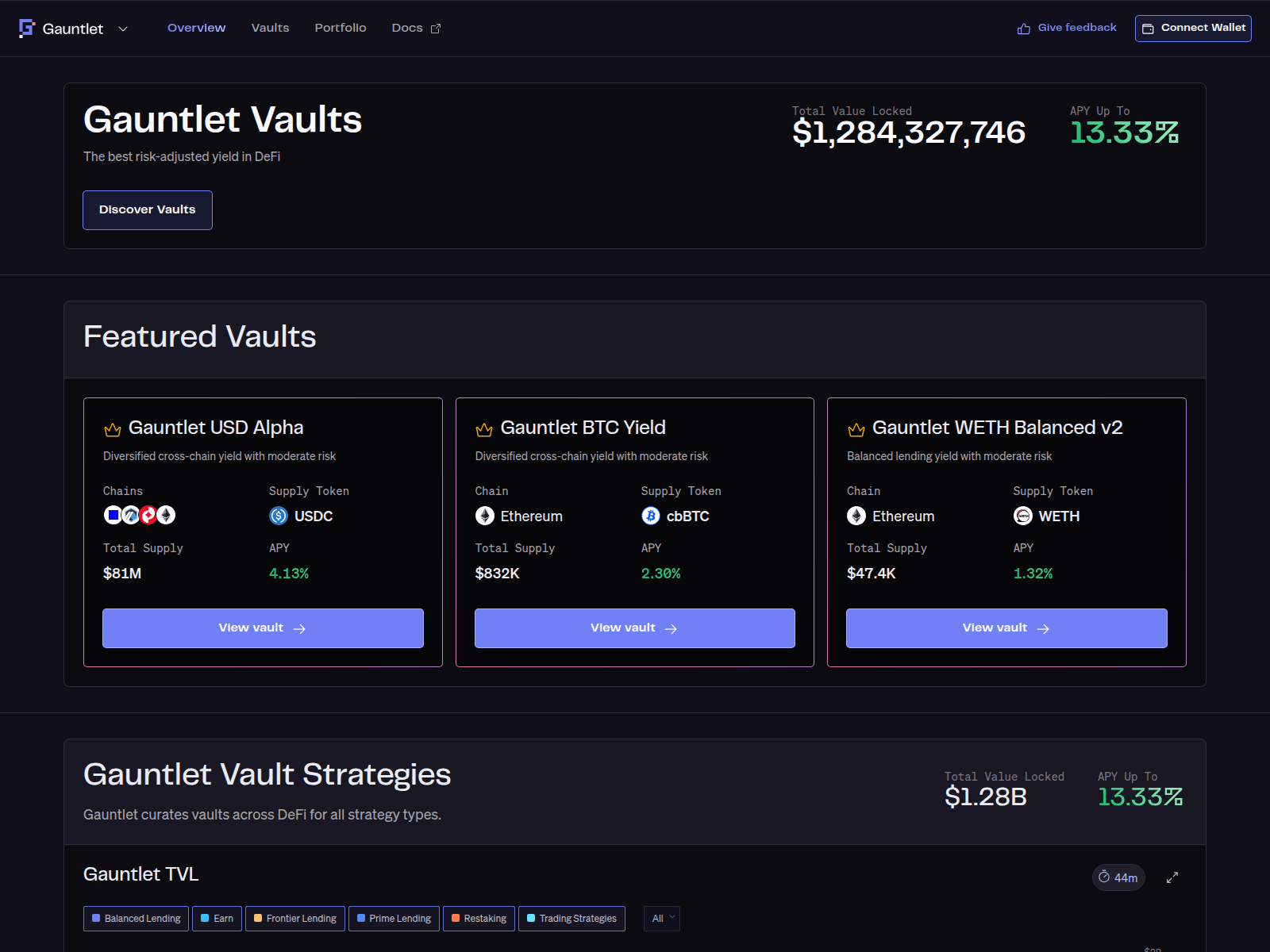This screenshot has width=1270, height=952.
Task: Switch to the Vaults tab
Action: pos(270,28)
